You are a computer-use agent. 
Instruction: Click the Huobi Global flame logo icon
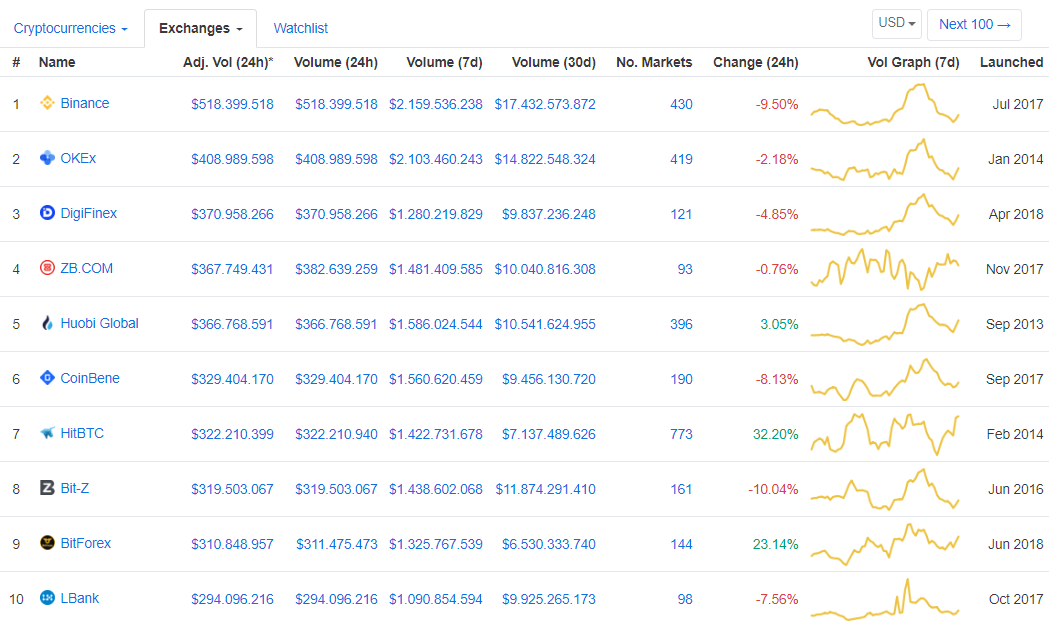point(47,323)
